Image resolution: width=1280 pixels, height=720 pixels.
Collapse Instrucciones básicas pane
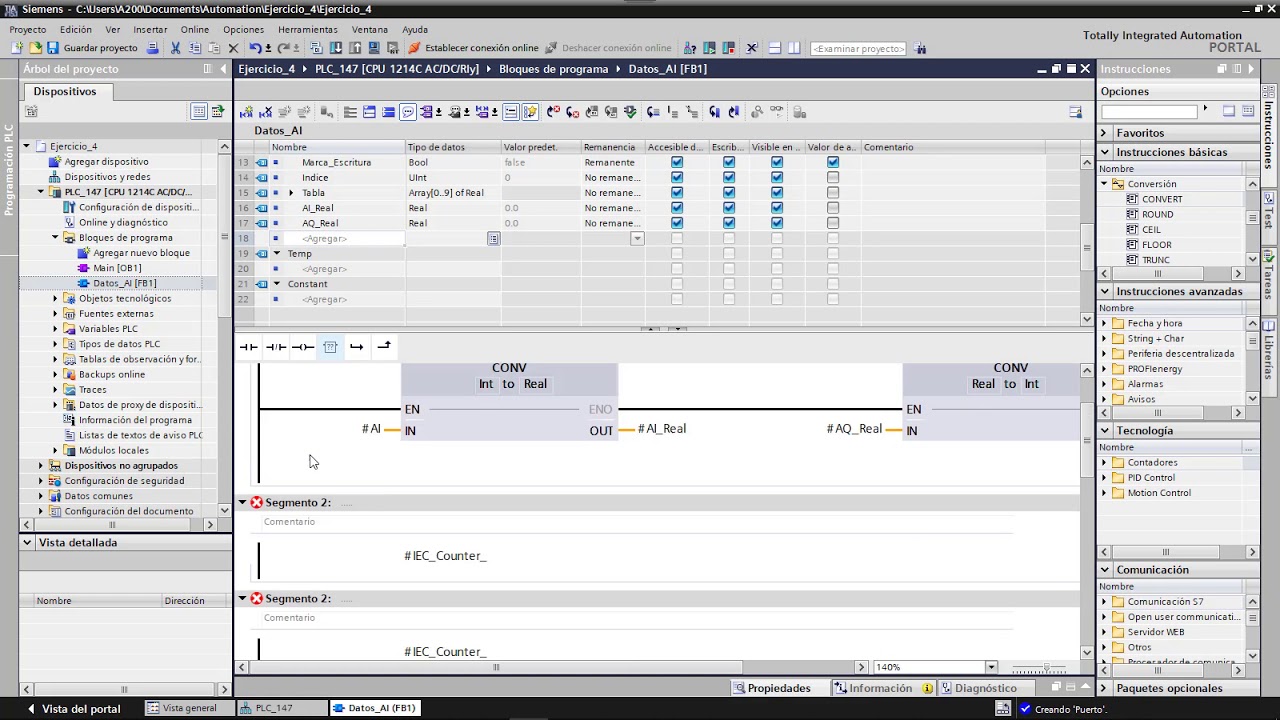coord(1104,152)
